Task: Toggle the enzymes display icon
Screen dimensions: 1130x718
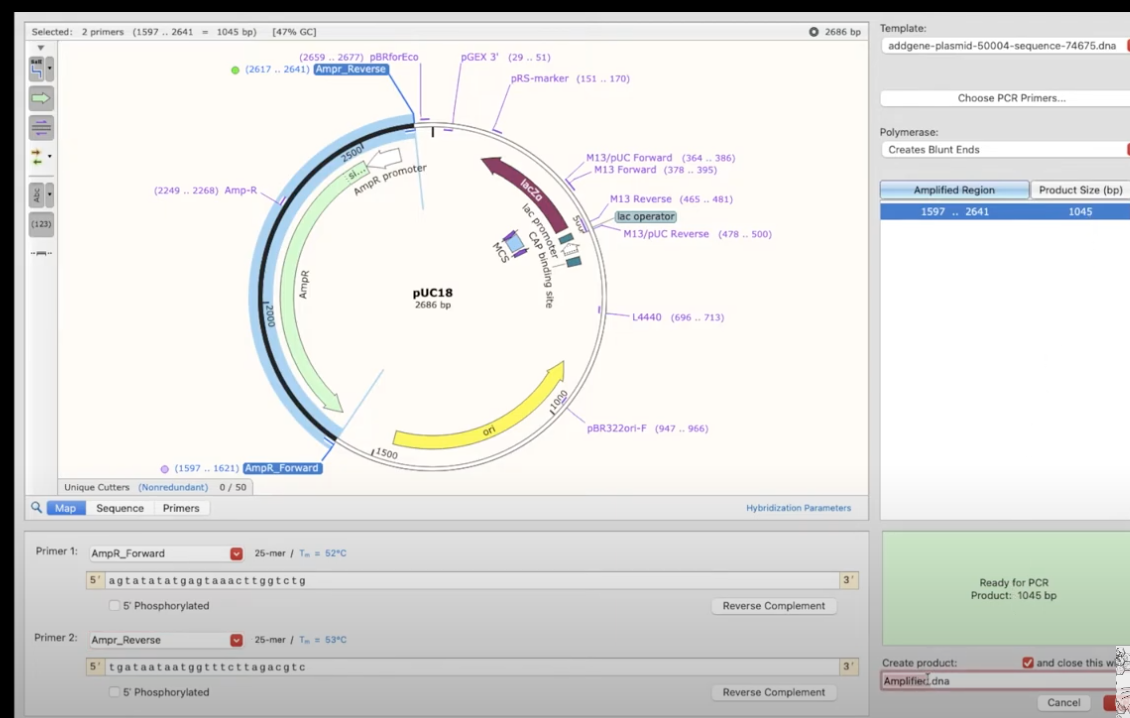Action: click(x=36, y=68)
